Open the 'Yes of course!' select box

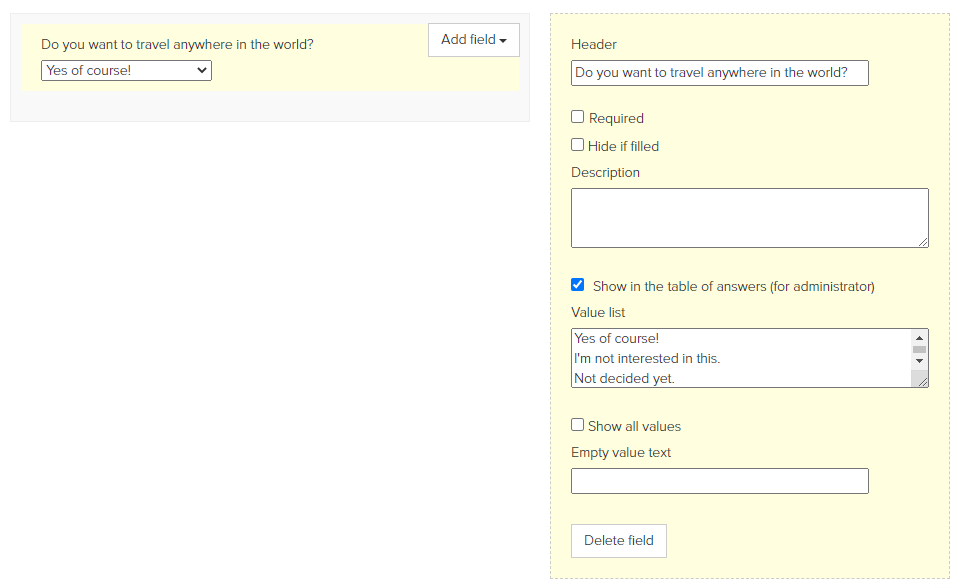coord(126,71)
